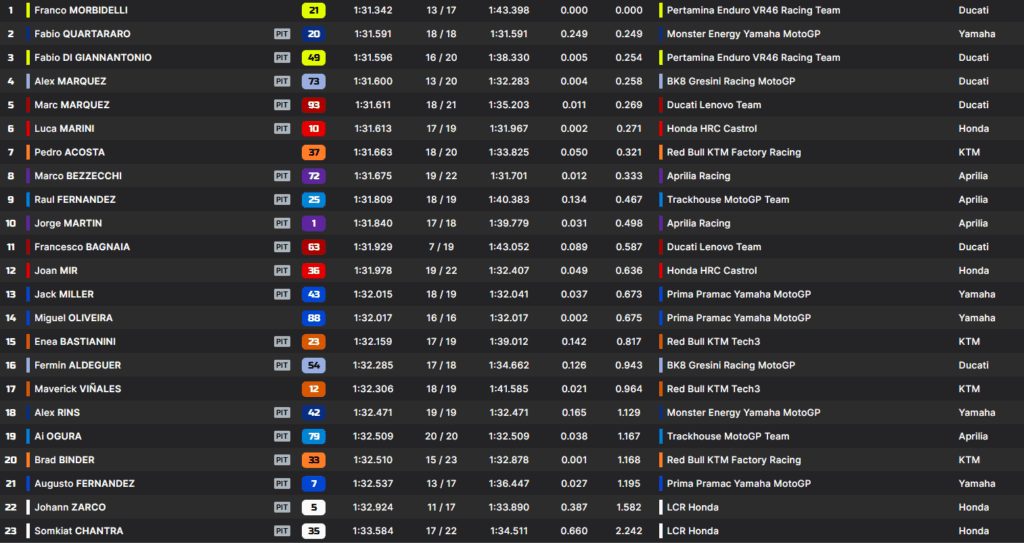Click the PIT badge beside Raul Fernandez

pyautogui.click(x=282, y=199)
